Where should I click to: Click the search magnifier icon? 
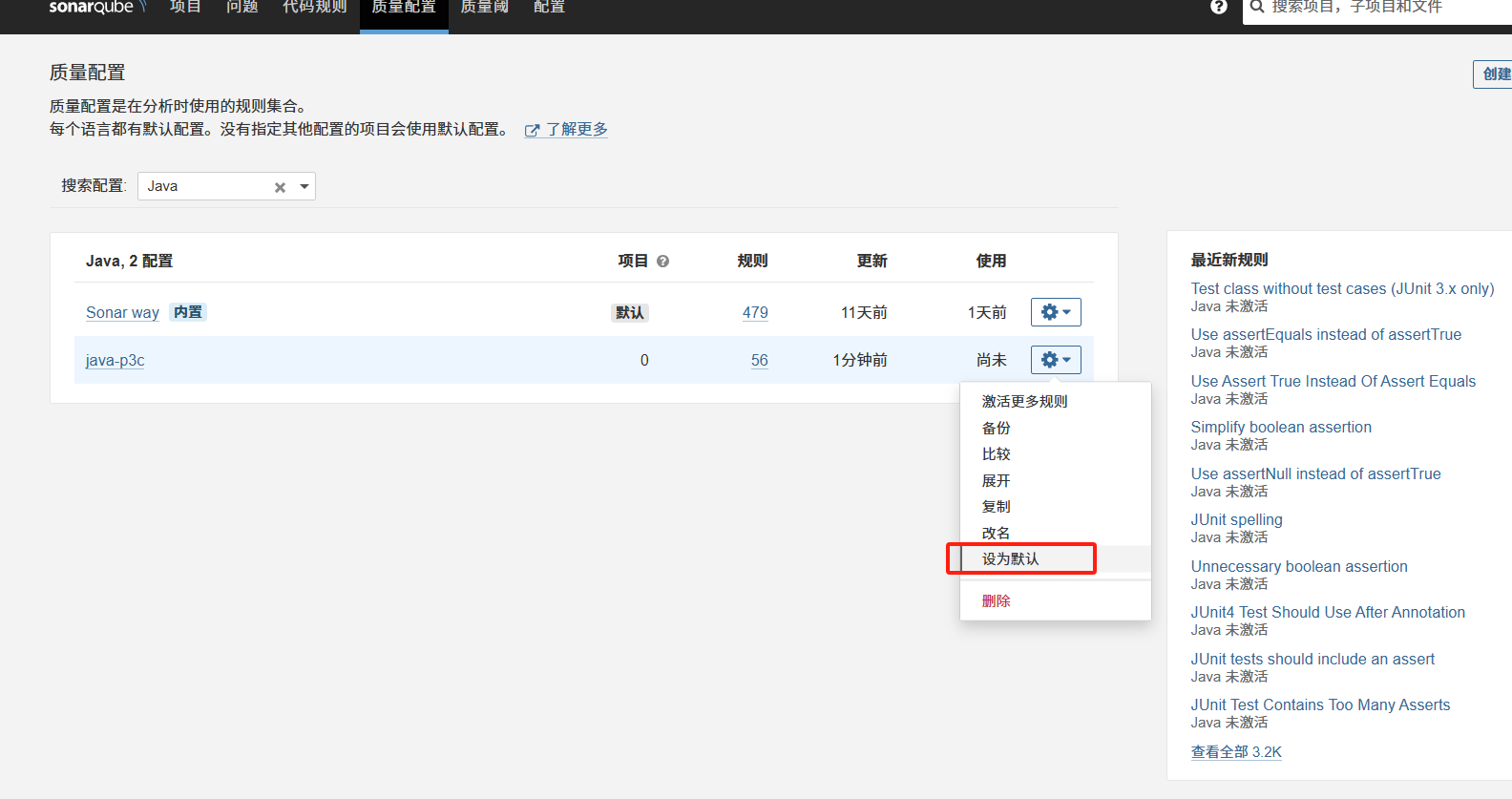[1257, 7]
